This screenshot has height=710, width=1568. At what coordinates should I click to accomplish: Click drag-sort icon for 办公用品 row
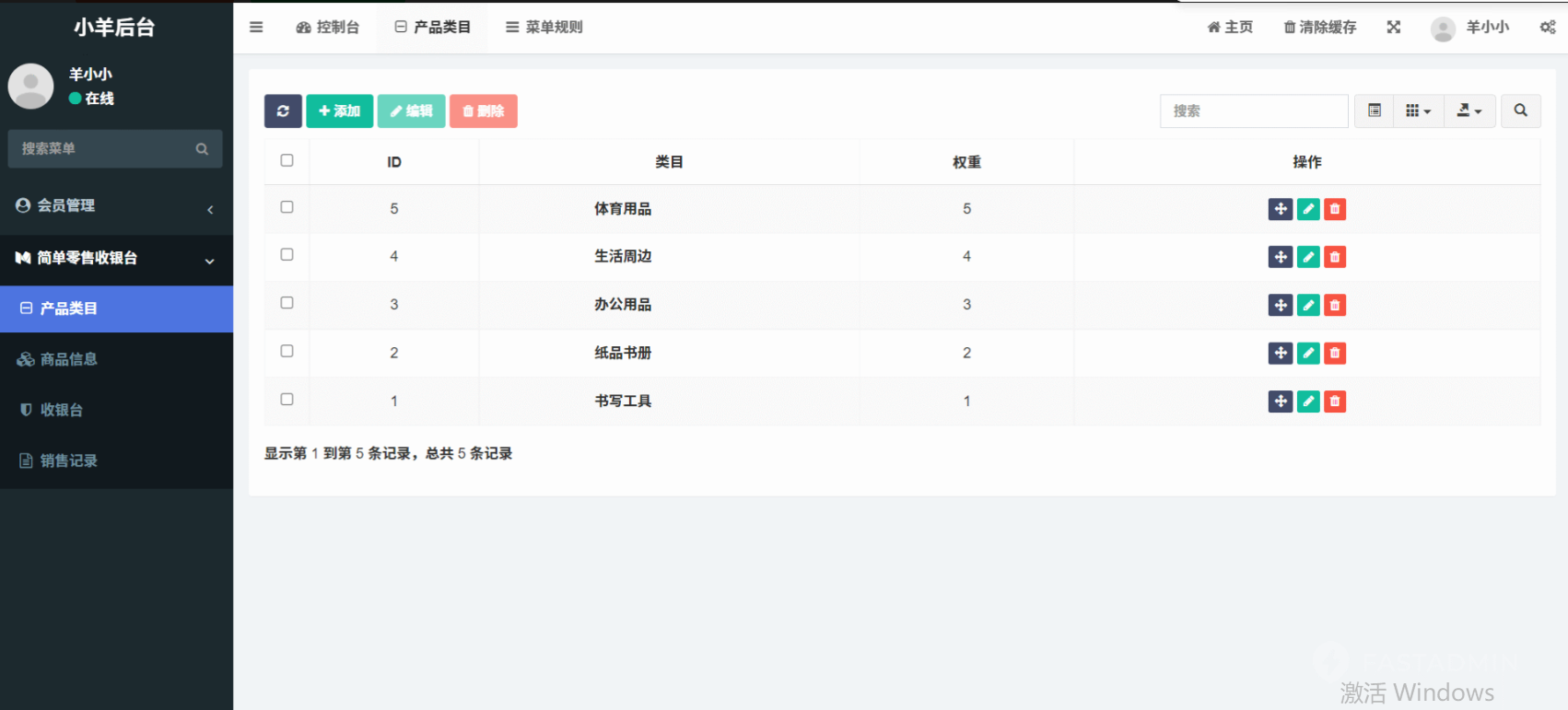(1281, 305)
